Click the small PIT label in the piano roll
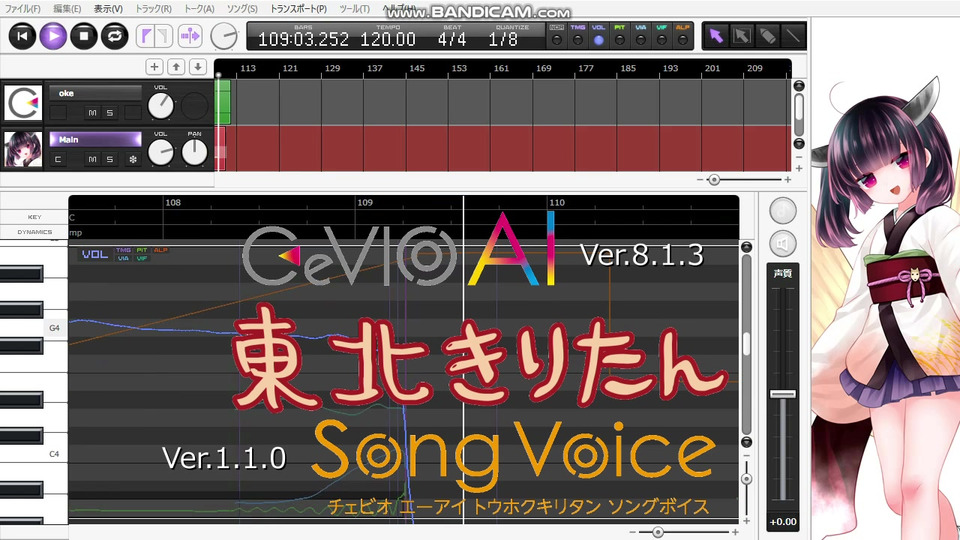The width and height of the screenshot is (960, 540). click(x=142, y=250)
